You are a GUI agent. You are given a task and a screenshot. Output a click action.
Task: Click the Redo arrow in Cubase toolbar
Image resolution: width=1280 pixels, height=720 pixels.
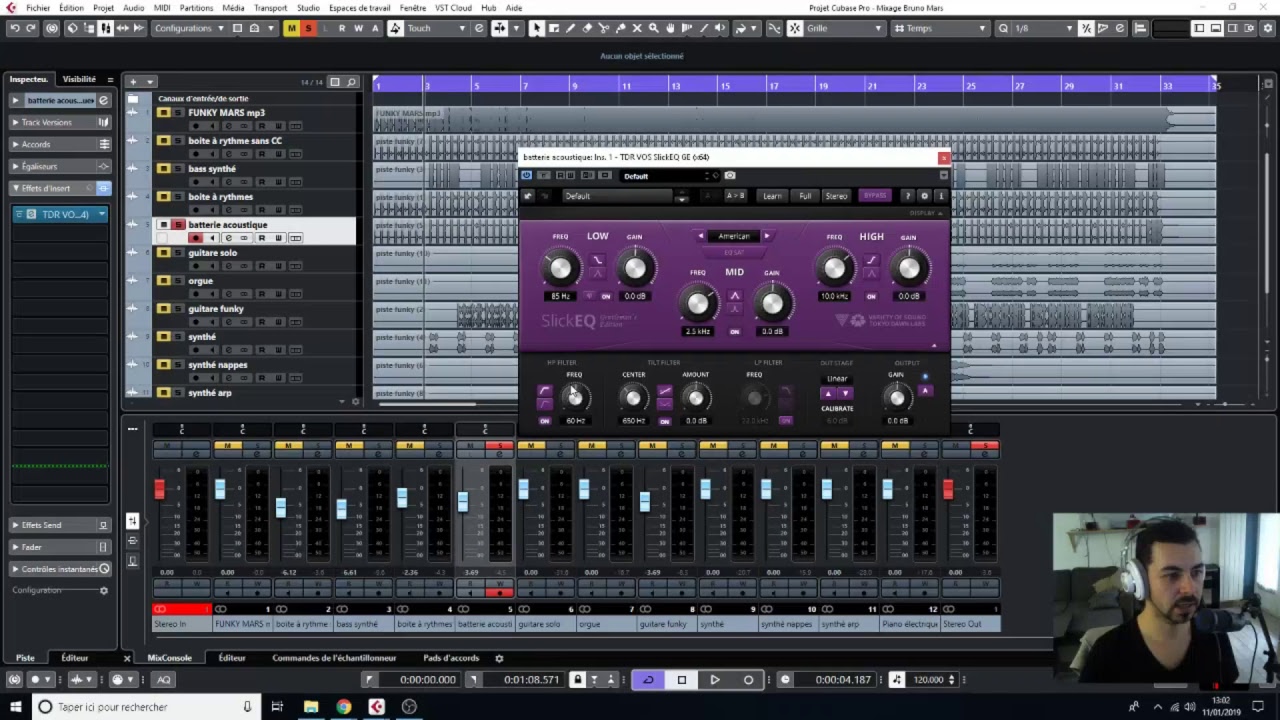pyautogui.click(x=32, y=28)
